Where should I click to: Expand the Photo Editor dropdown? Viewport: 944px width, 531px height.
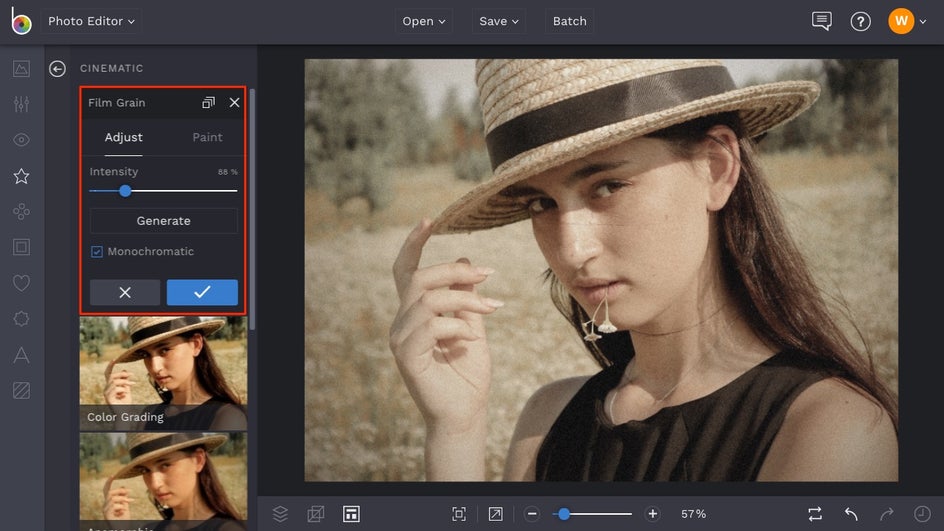(92, 21)
